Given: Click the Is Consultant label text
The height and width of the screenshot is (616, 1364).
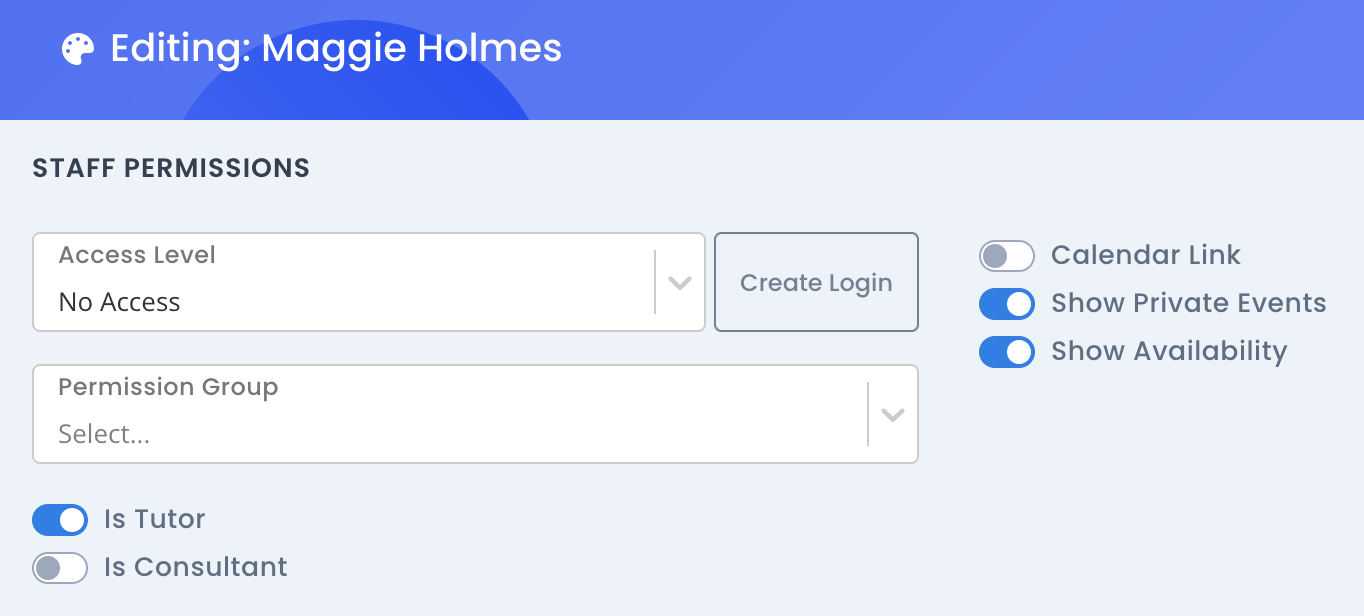Looking at the screenshot, I should pos(196,567).
